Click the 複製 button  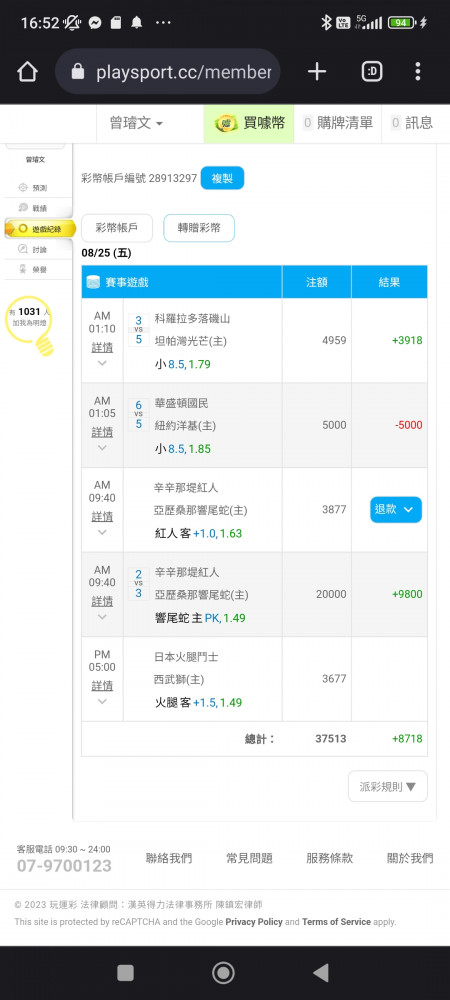pos(222,178)
